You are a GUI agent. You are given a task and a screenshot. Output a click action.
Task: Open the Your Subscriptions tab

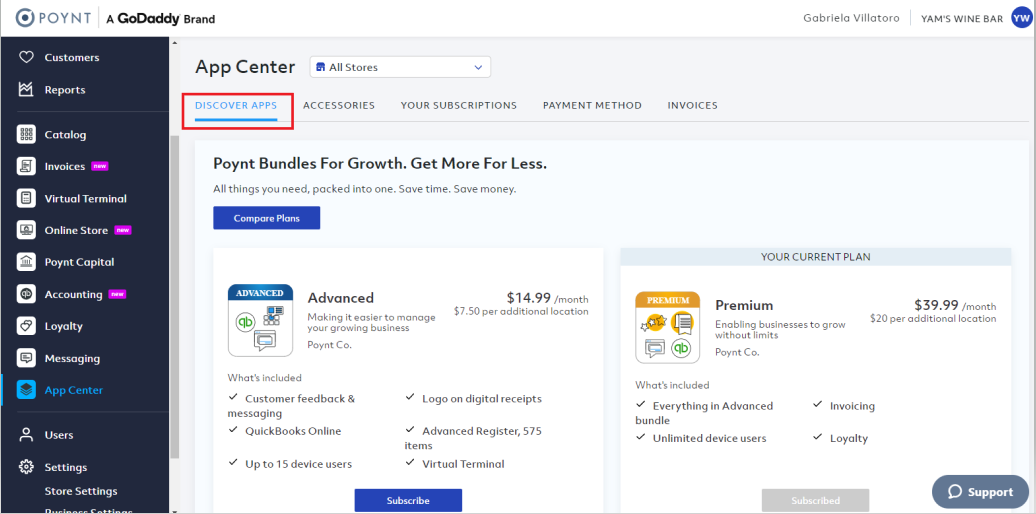[x=459, y=105]
